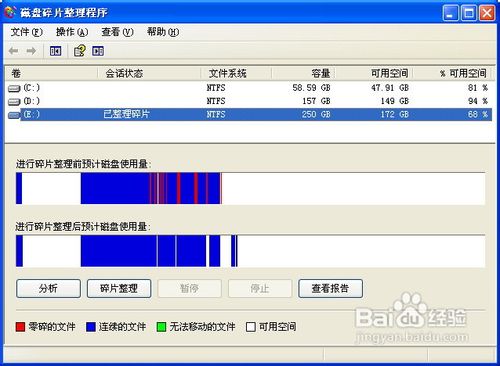
Task: Click the 81 % free space cell
Action: 478,88
